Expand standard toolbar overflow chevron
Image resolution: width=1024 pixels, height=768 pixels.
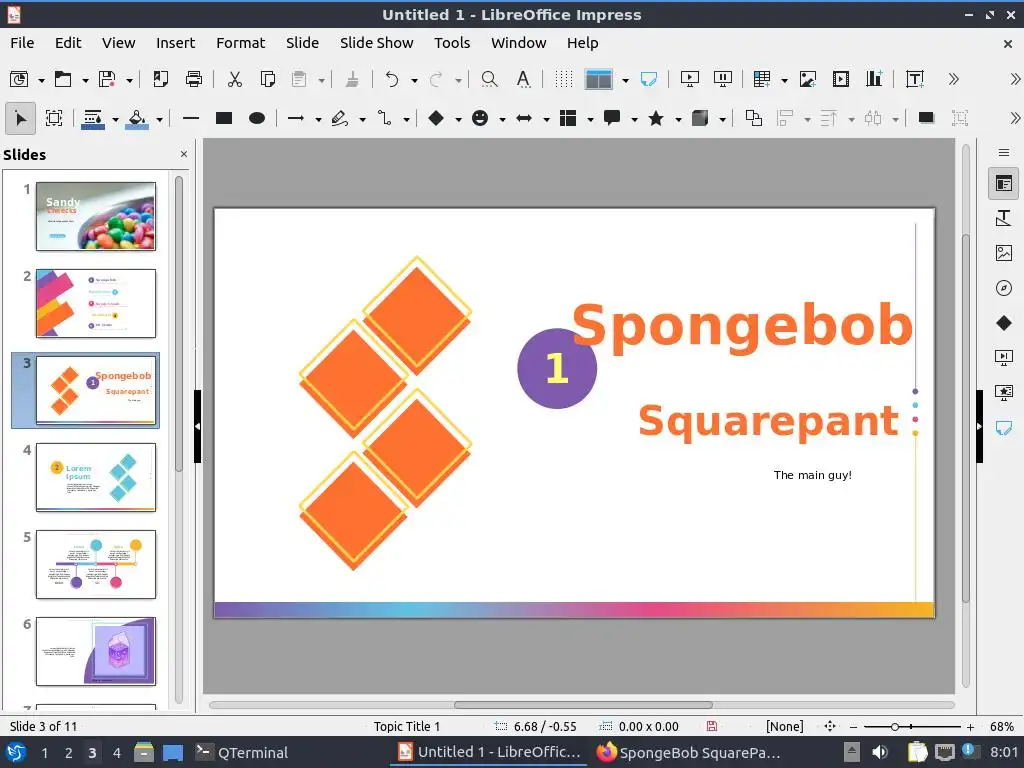pos(953,79)
